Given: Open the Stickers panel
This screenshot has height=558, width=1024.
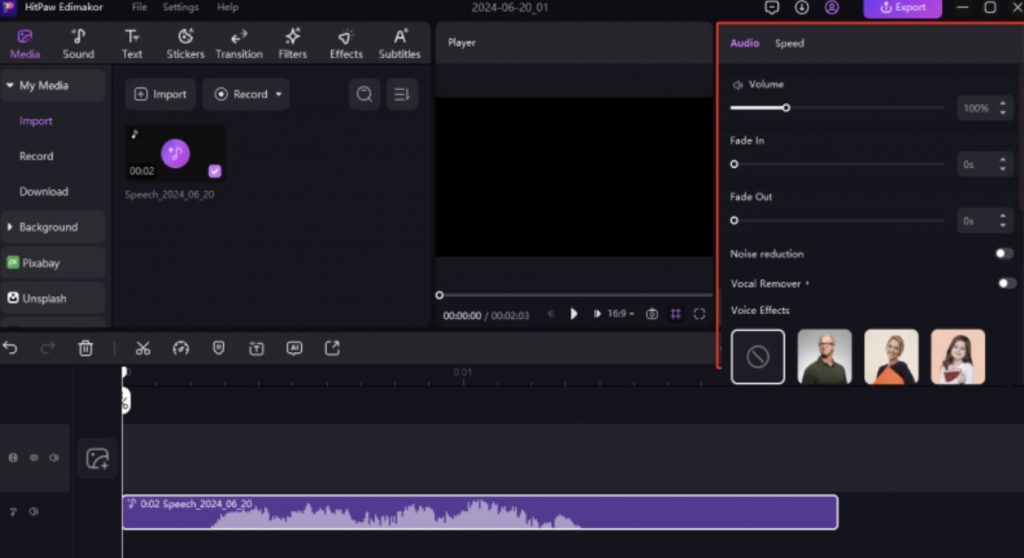Looking at the screenshot, I should tap(185, 44).
